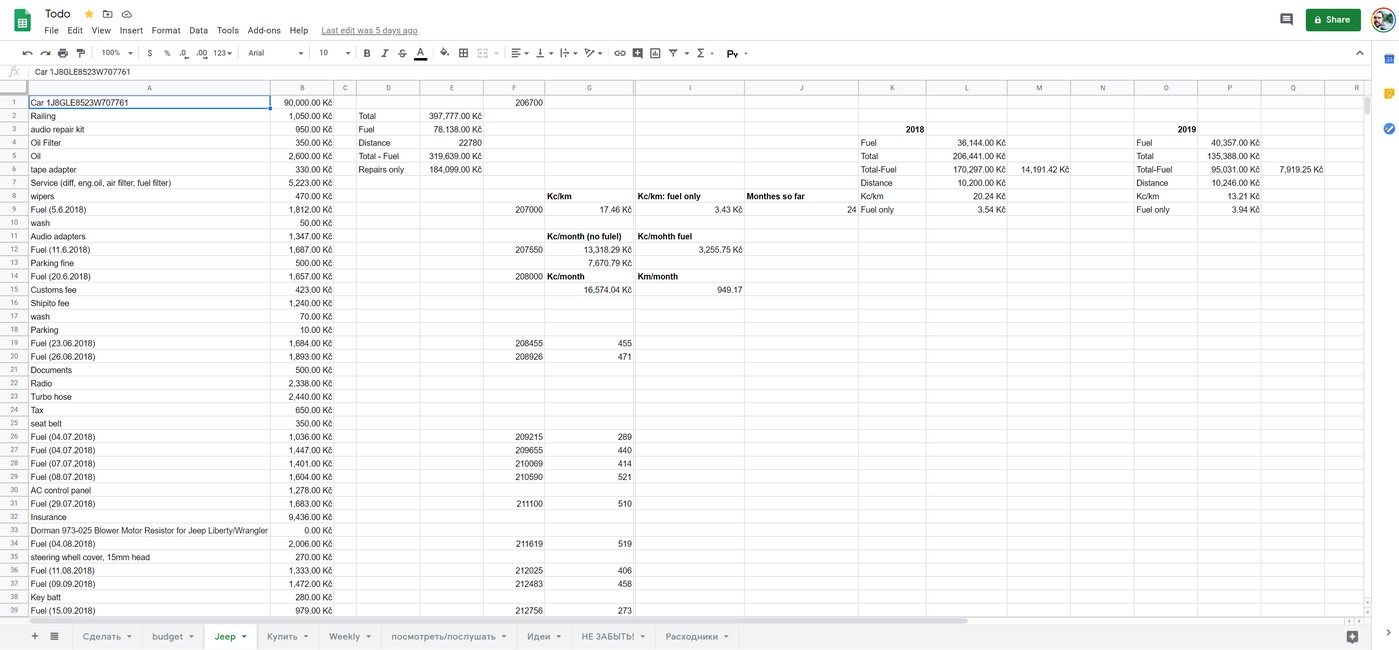
Task: Star the Todo document
Action: coord(89,14)
